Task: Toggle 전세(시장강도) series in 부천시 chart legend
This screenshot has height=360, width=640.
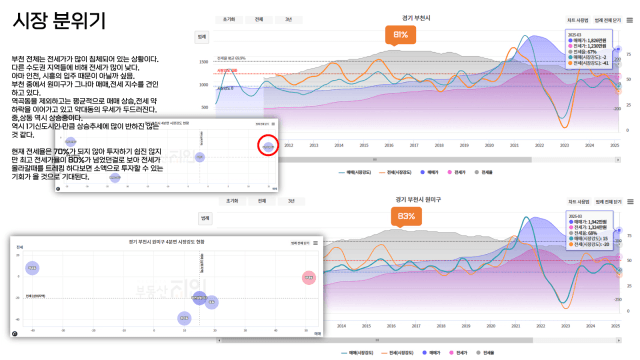Action: [396, 172]
